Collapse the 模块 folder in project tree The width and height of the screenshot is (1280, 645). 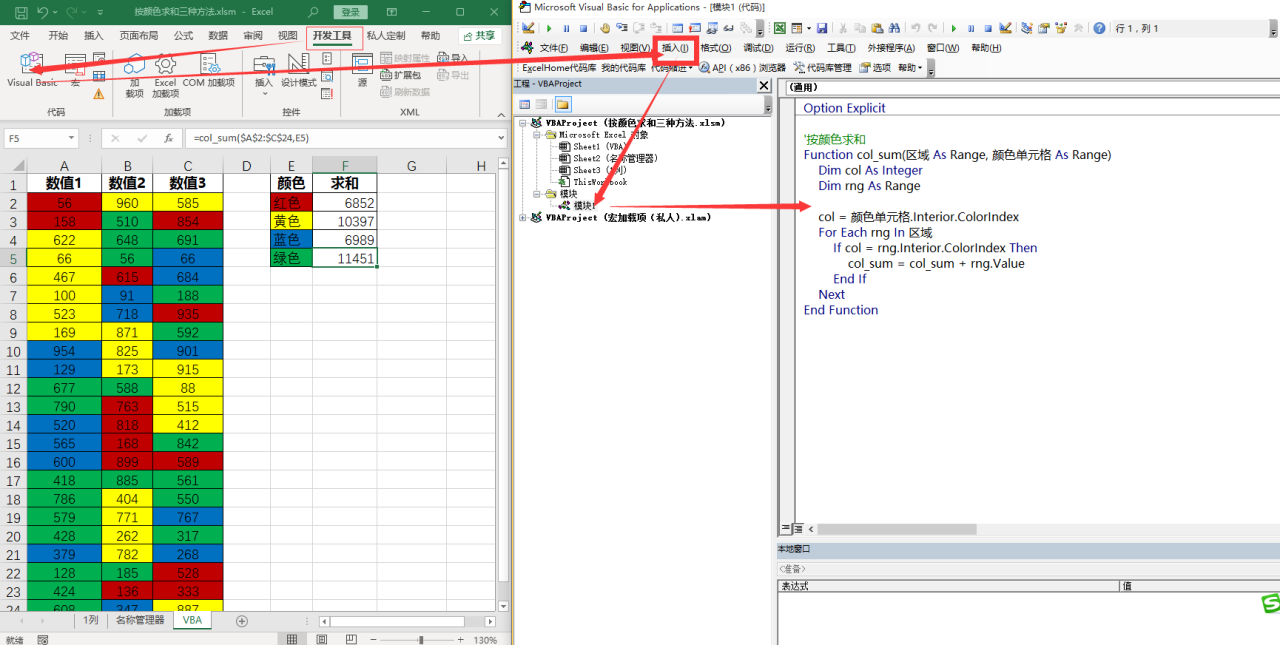(x=537, y=194)
